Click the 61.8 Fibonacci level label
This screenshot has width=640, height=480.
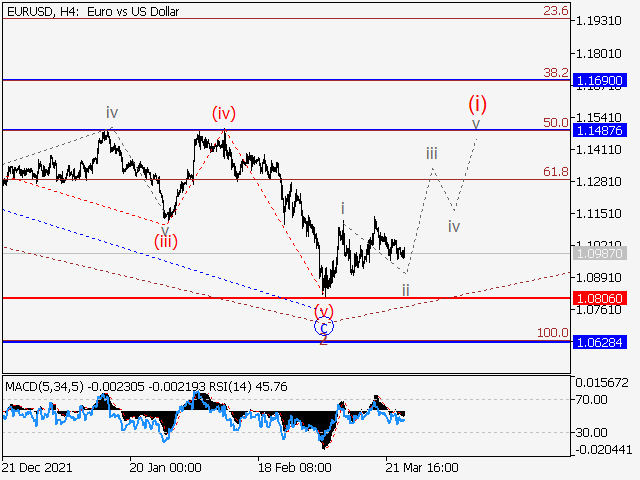pyautogui.click(x=556, y=172)
